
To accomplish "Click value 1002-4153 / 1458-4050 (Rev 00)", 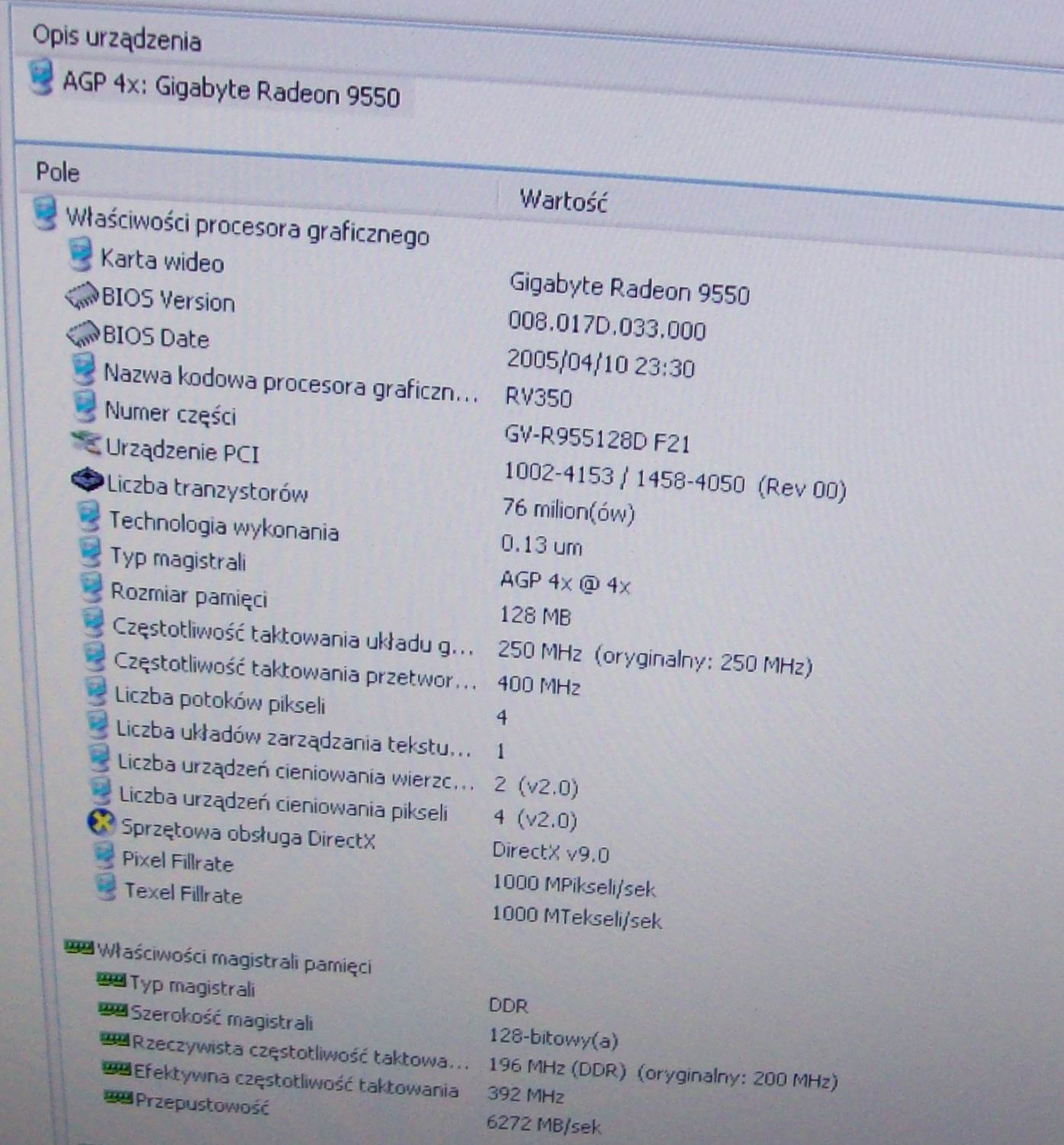I will (675, 482).
